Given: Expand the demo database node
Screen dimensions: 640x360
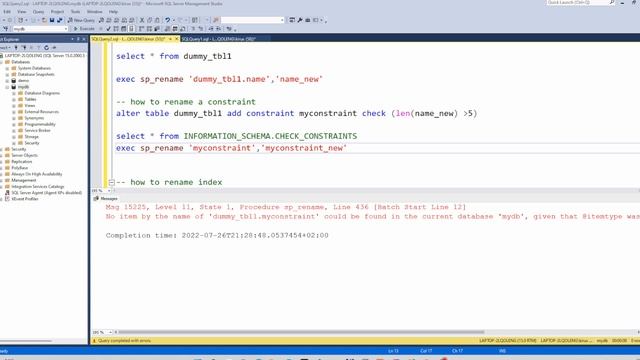Looking at the screenshot, I should [7, 81].
